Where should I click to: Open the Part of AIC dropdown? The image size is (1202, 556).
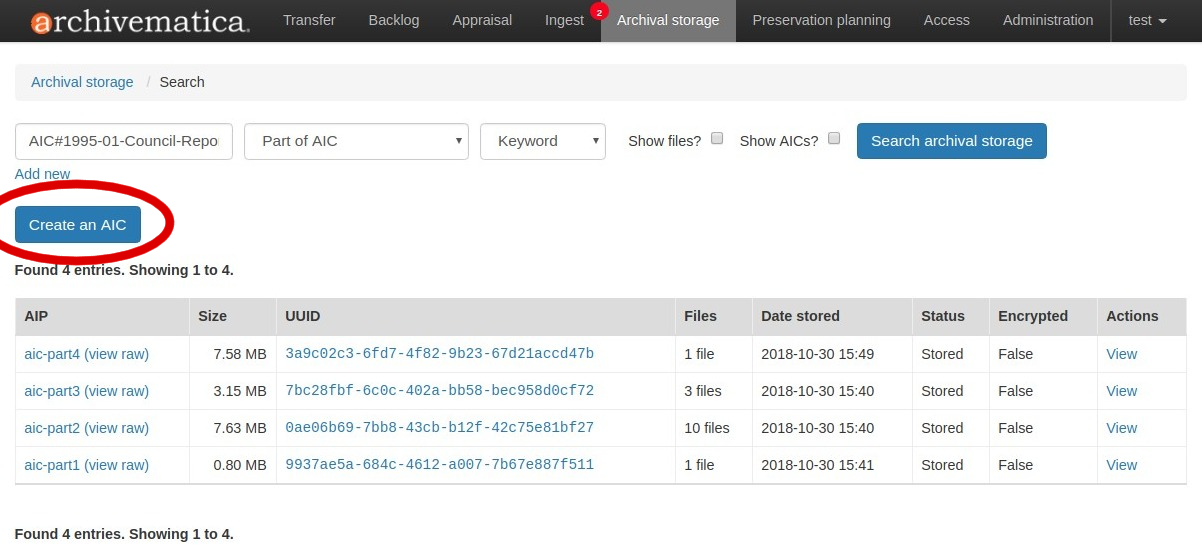pyautogui.click(x=357, y=141)
